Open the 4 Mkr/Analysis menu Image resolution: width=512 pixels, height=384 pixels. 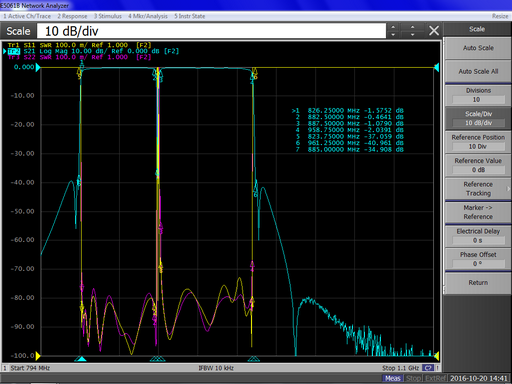tap(148, 16)
